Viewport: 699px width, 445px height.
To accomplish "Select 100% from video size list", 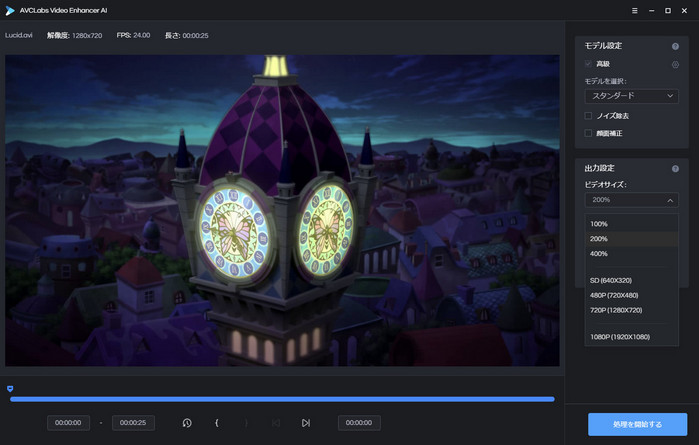I will [x=631, y=224].
